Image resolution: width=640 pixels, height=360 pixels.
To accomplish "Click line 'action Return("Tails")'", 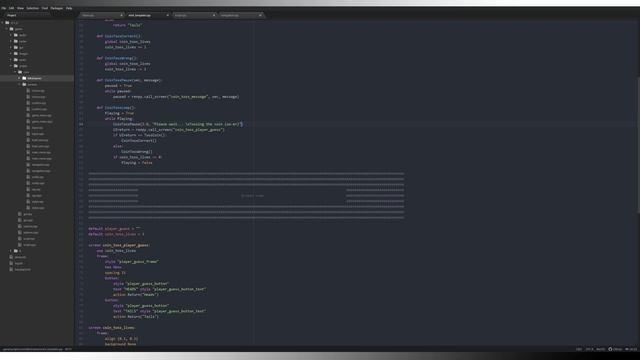I will coord(136,317).
